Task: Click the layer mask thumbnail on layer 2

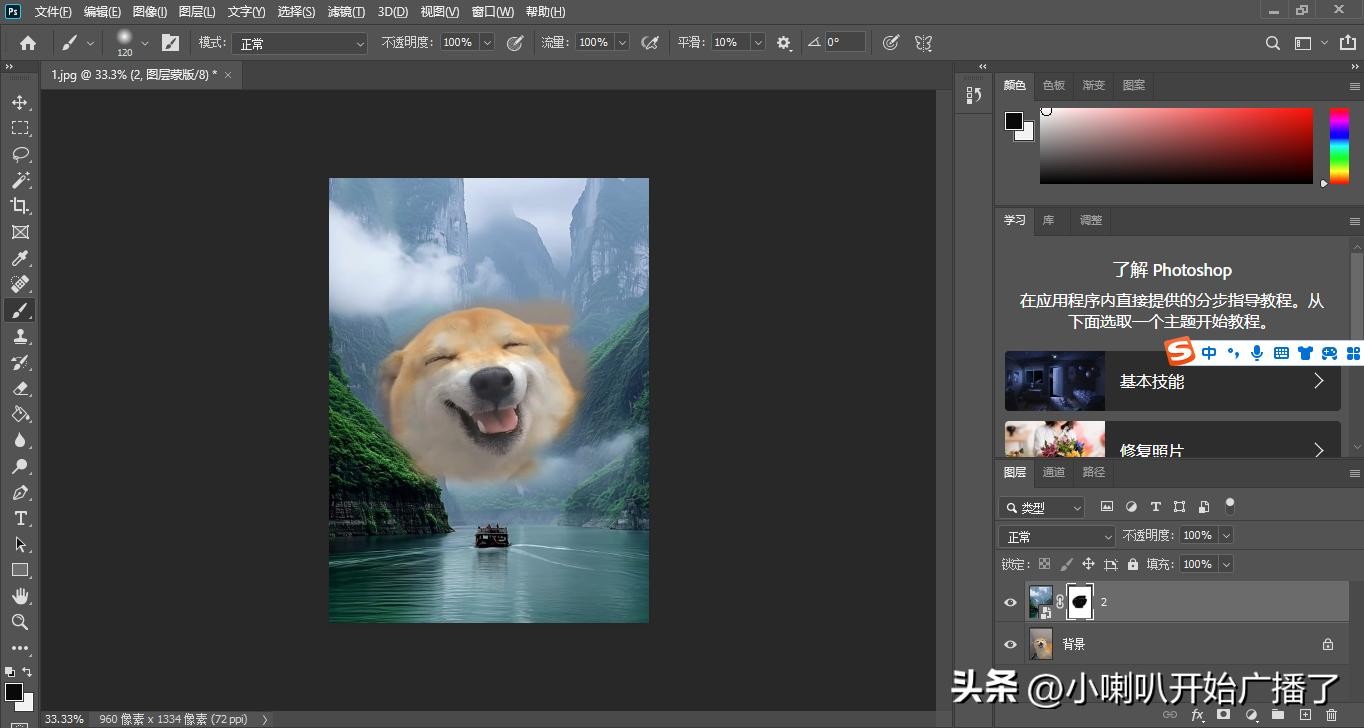Action: pos(1080,602)
